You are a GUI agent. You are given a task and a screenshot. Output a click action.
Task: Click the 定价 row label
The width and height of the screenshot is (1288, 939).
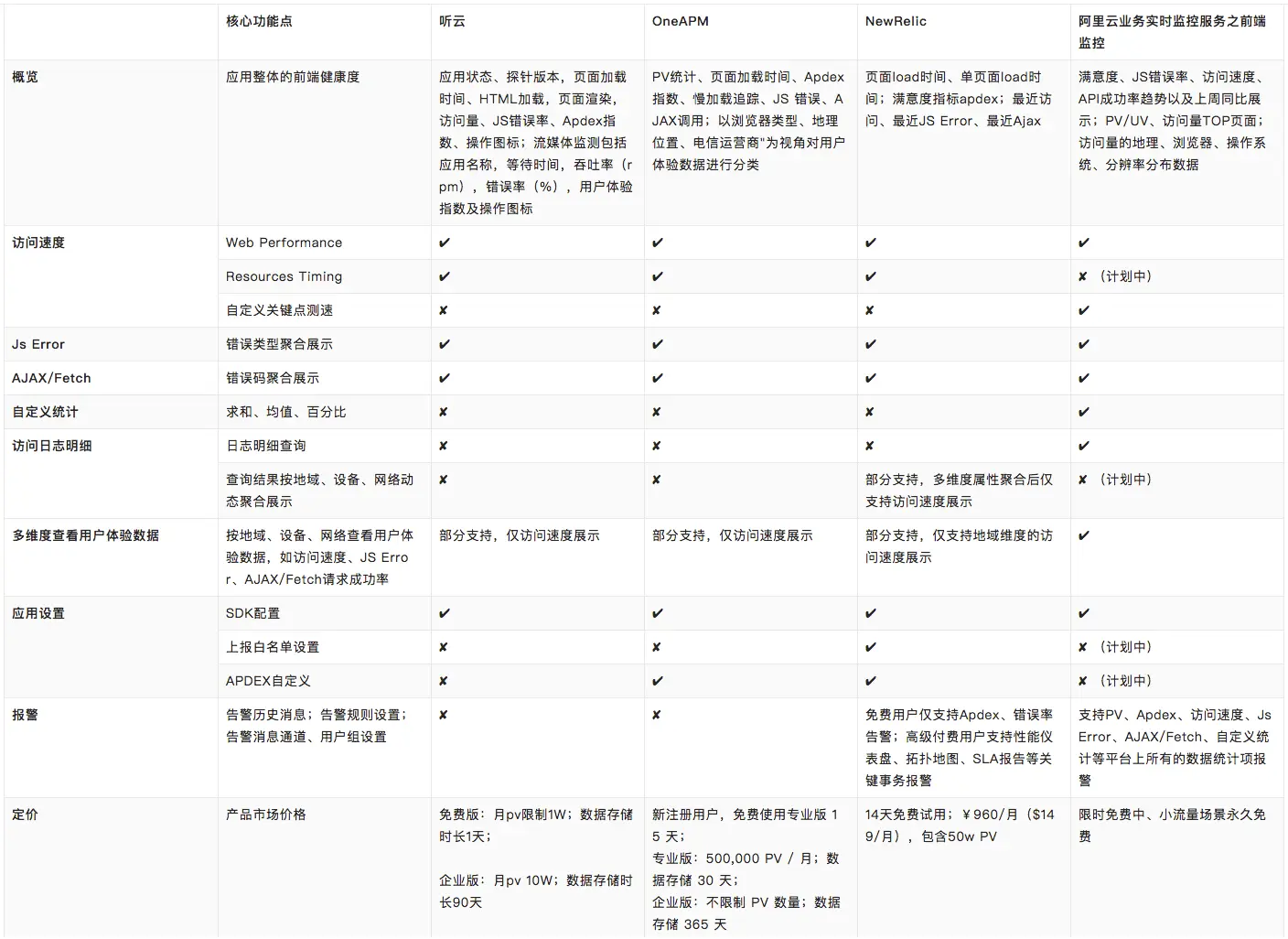click(26, 815)
